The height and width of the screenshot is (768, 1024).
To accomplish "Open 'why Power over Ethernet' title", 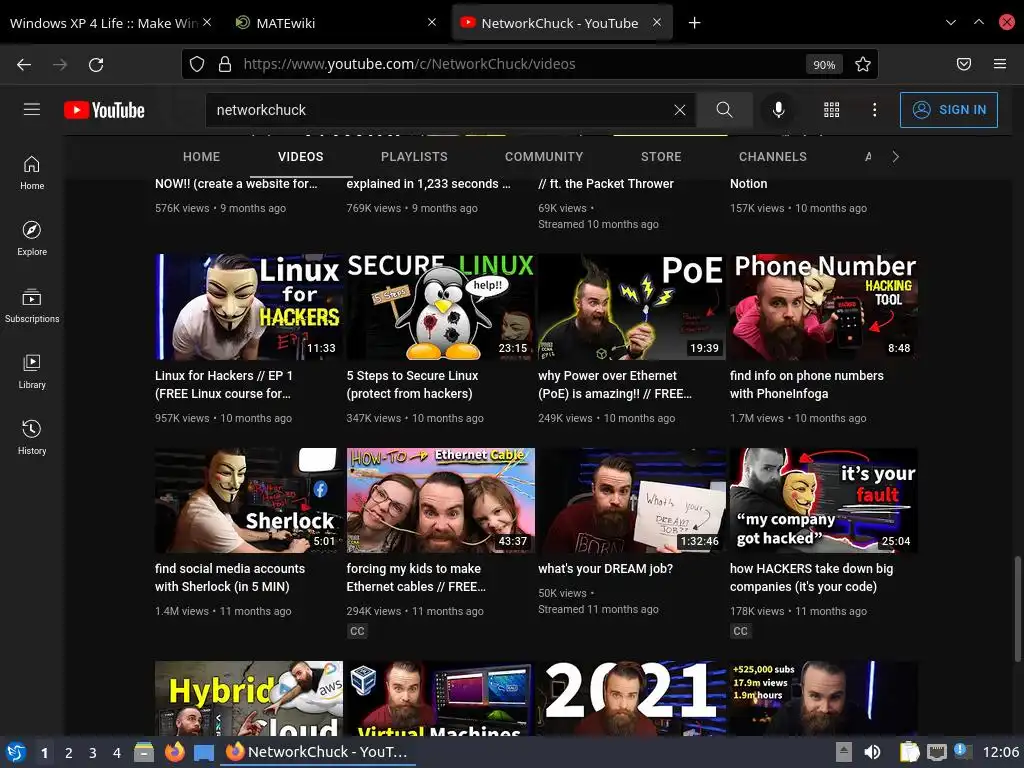I will [x=615, y=385].
